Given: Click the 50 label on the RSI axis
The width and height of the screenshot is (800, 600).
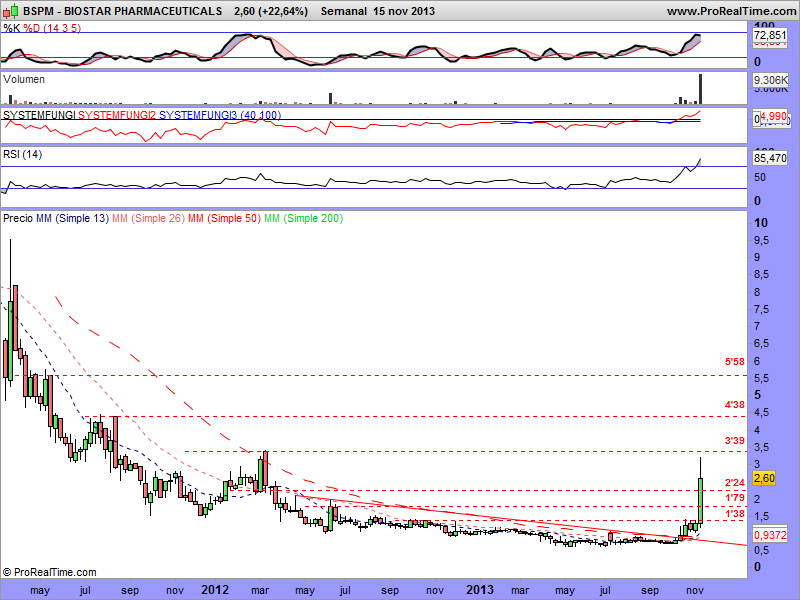Looking at the screenshot, I should (x=760, y=177).
